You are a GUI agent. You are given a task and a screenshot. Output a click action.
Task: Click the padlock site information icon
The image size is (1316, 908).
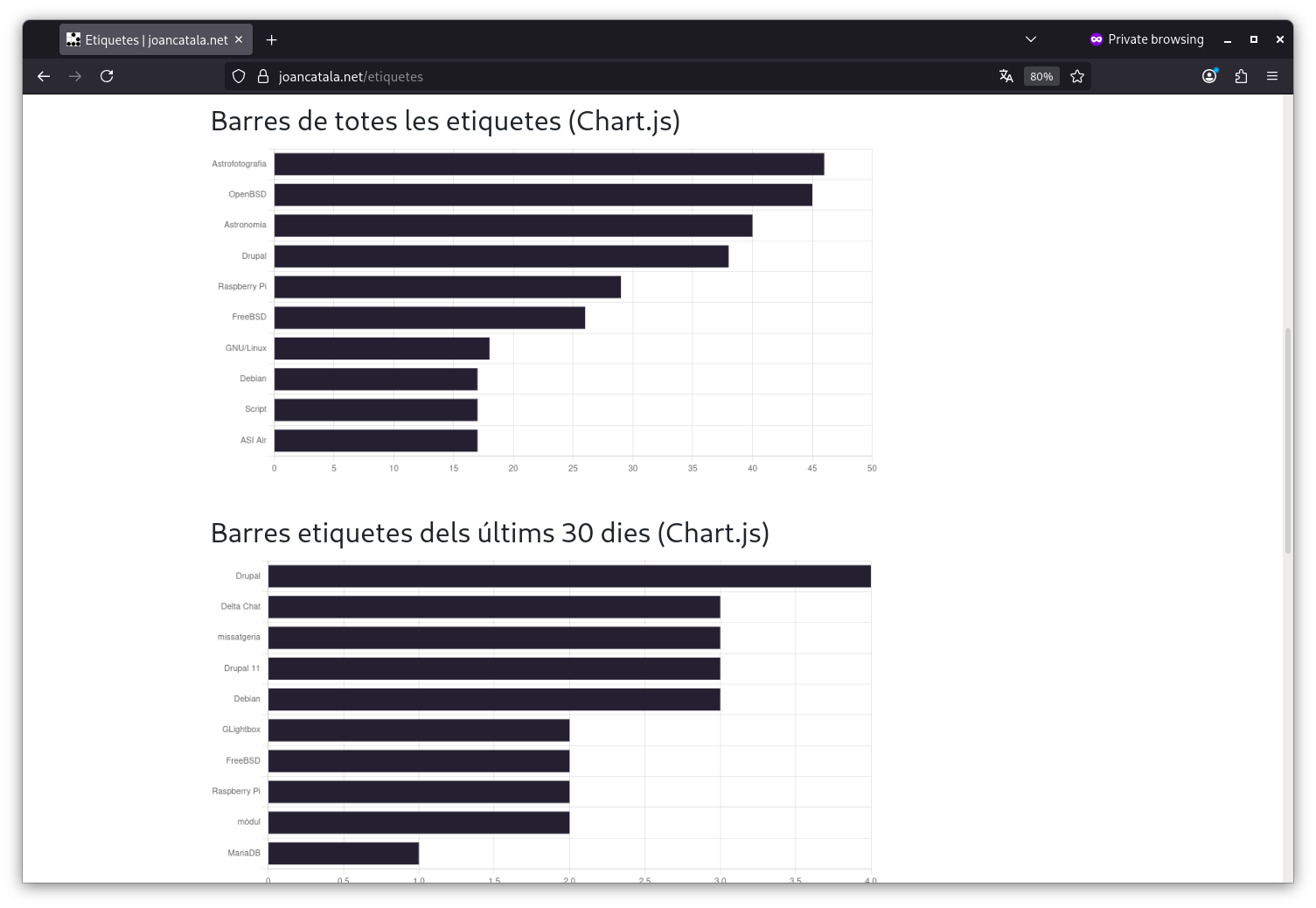[262, 76]
